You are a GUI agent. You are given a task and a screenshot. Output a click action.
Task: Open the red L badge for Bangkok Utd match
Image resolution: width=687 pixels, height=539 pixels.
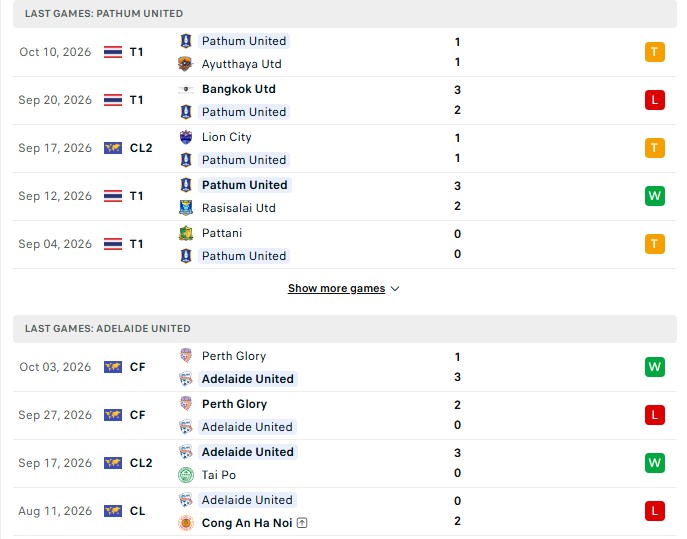coord(655,100)
